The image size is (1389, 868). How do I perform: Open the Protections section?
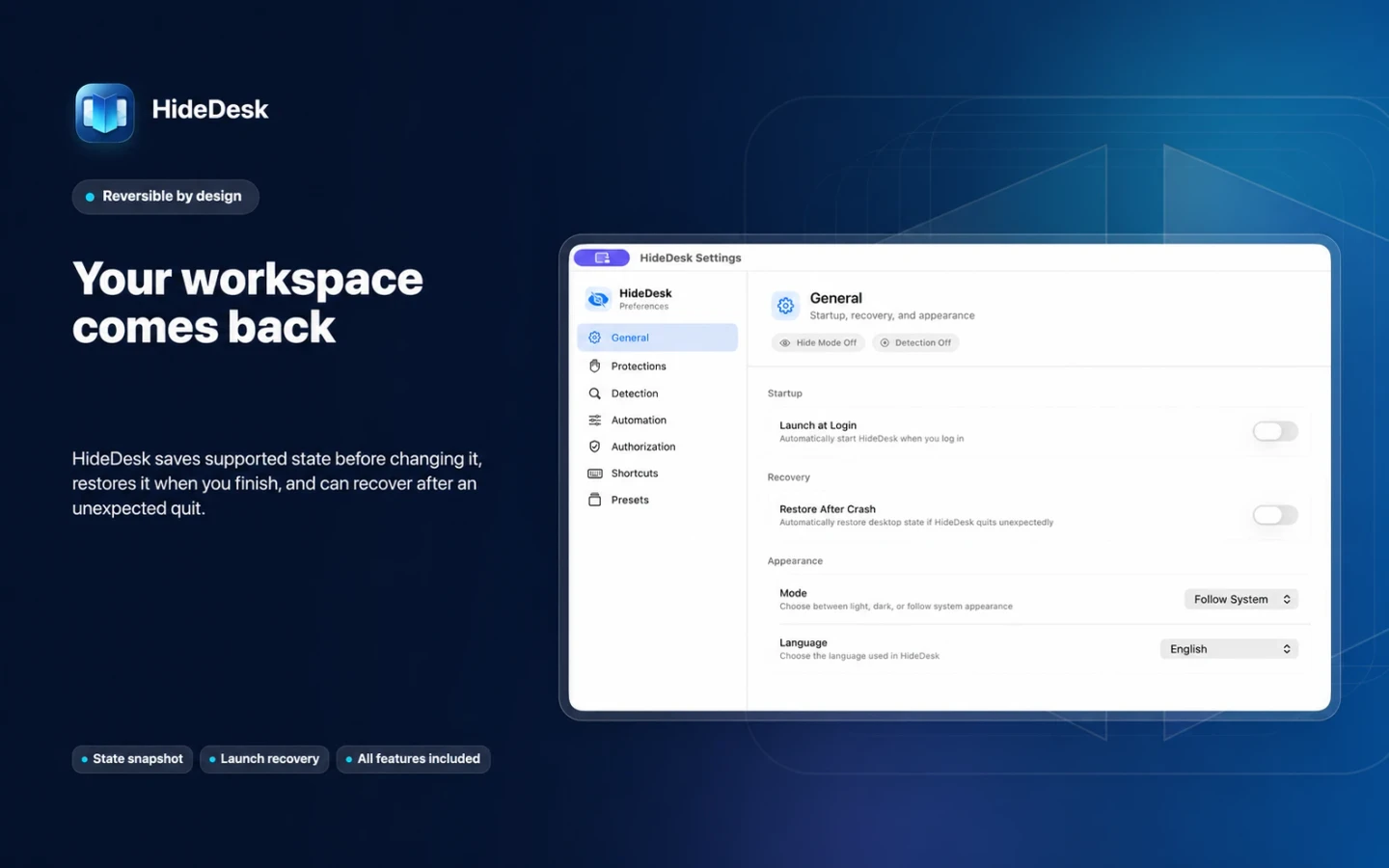pos(657,366)
